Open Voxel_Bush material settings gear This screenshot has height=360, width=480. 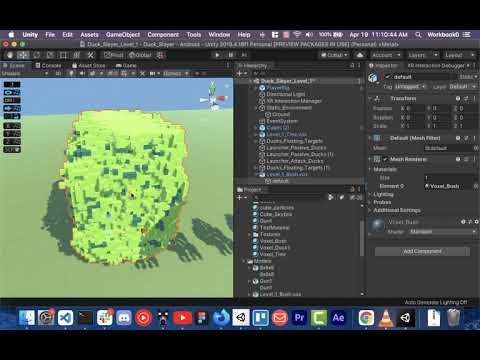pyautogui.click(x=476, y=222)
